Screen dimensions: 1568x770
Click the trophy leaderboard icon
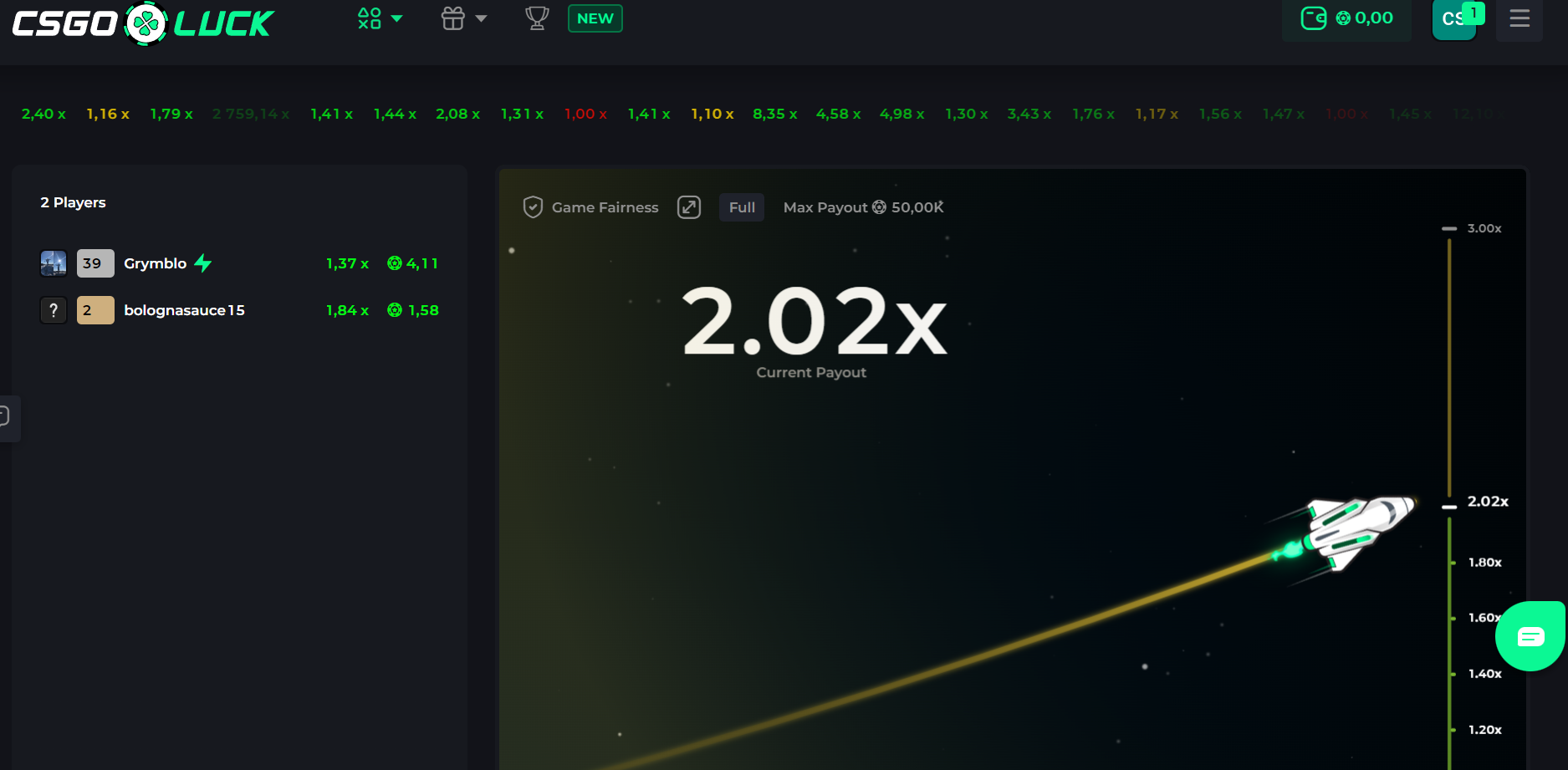(x=537, y=18)
